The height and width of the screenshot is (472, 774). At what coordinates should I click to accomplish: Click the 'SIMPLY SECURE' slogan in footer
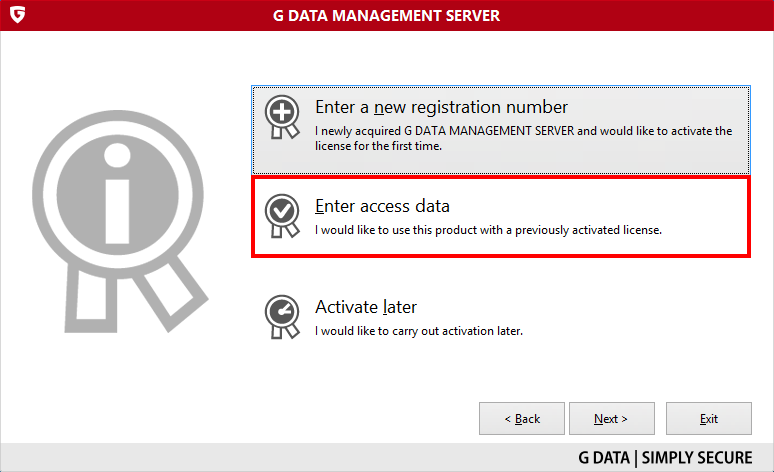coord(697,458)
